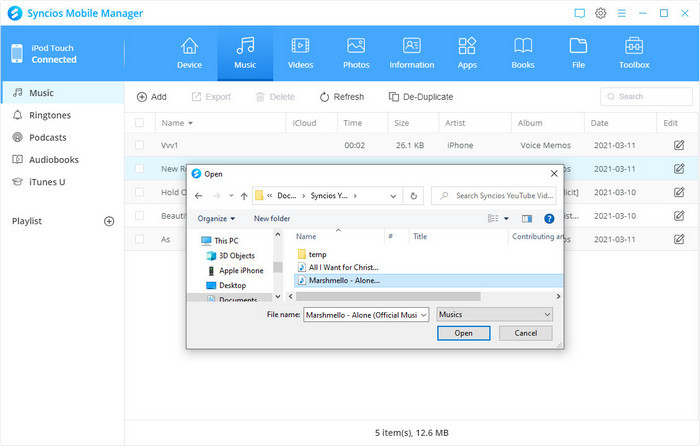
Task: Open the view options dropdown arrow
Action: (x=506, y=219)
